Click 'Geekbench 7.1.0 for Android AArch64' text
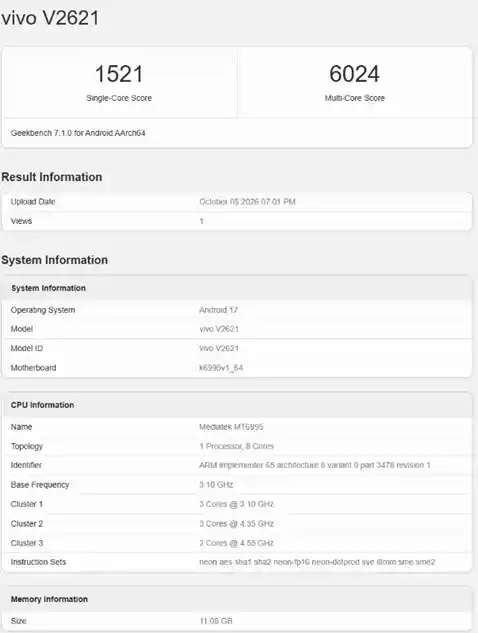 (x=78, y=133)
